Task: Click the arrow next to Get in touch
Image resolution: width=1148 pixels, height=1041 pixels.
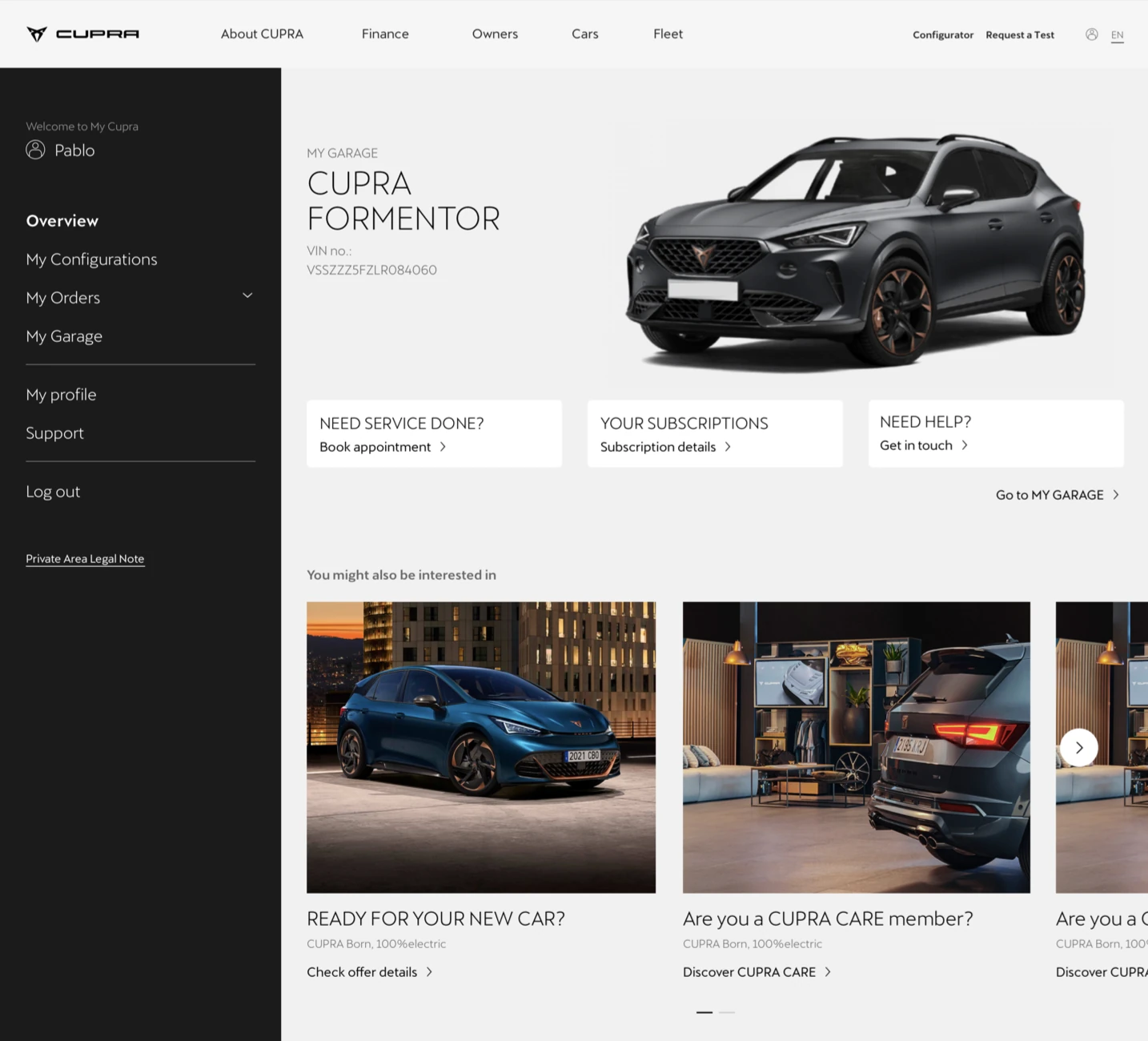Action: [965, 445]
